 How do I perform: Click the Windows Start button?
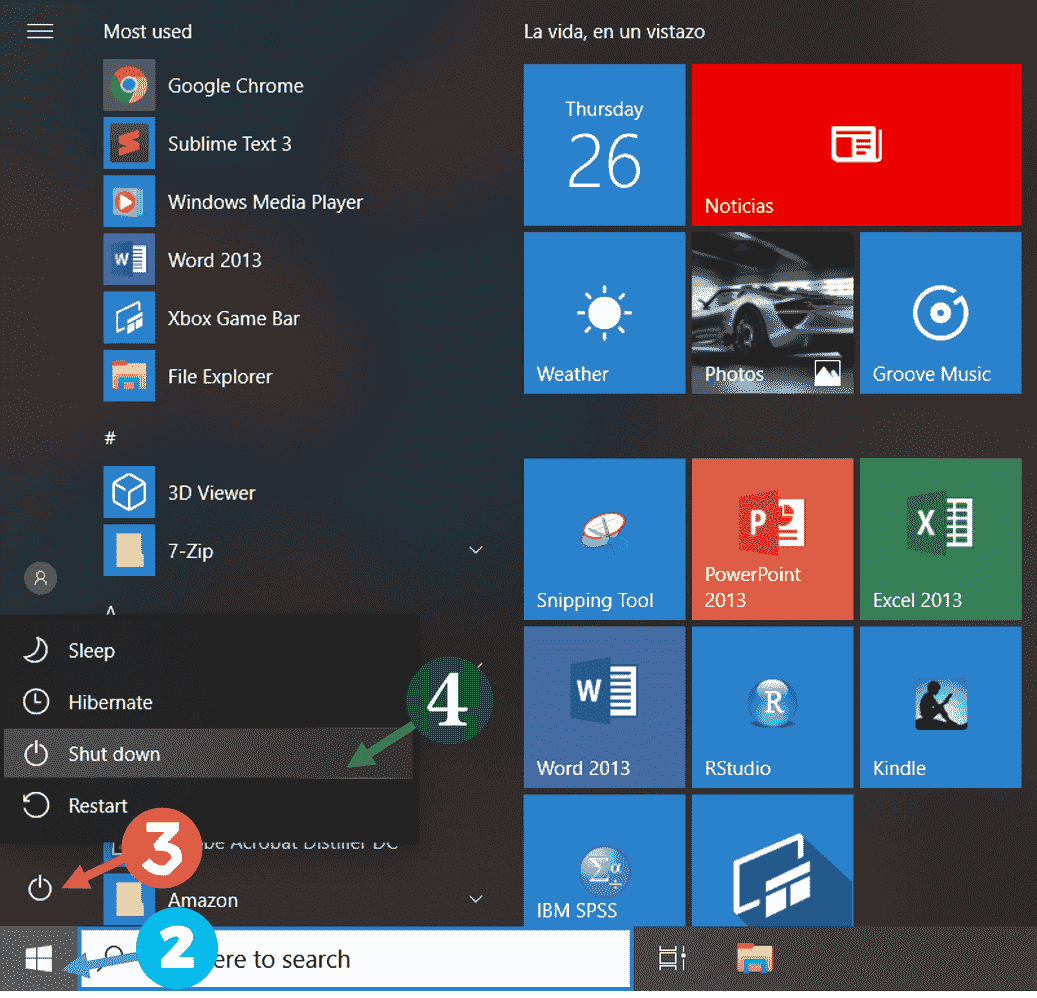click(x=38, y=958)
